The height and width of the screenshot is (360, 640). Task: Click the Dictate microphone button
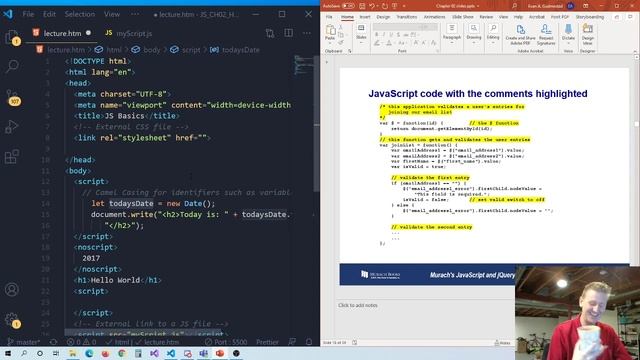568,33
